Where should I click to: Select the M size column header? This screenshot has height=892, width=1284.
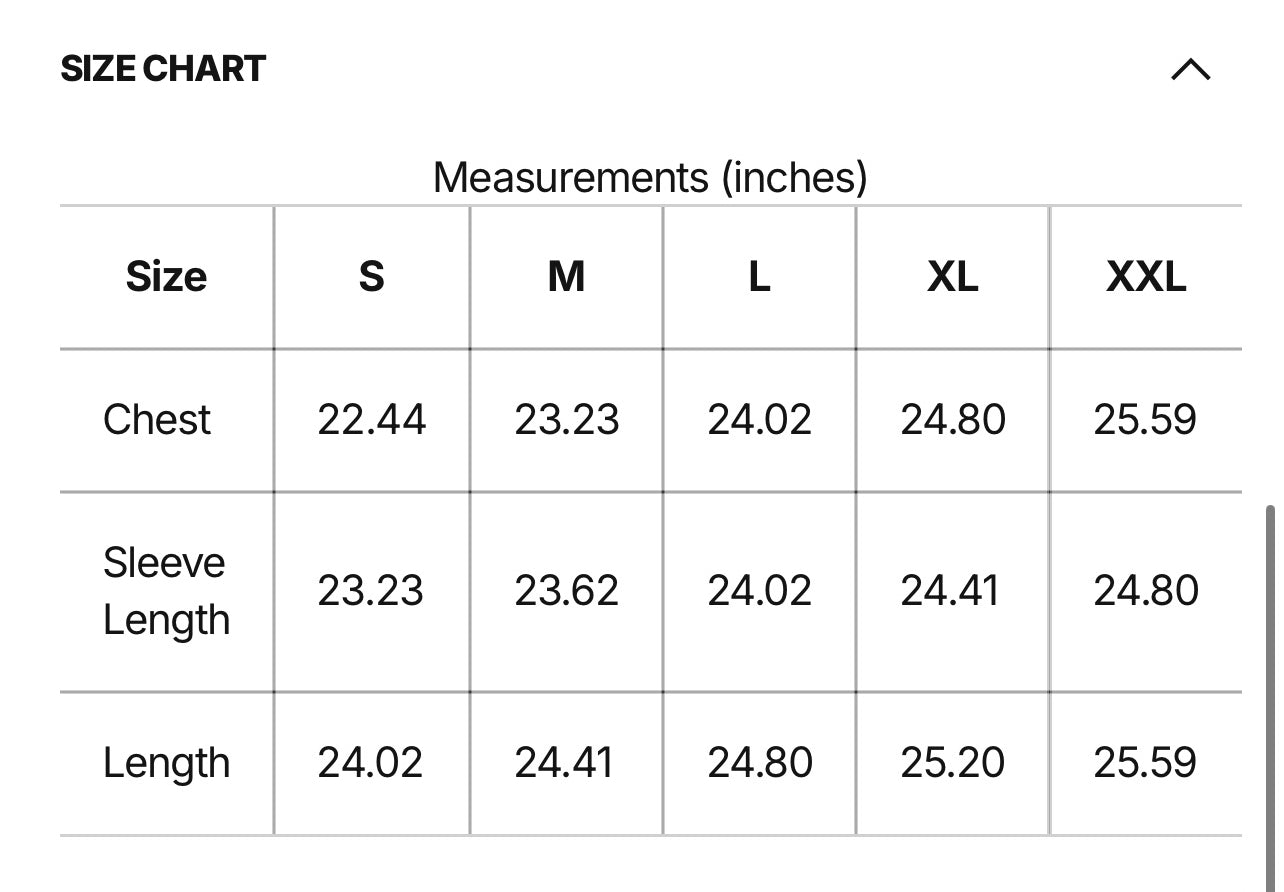point(566,276)
